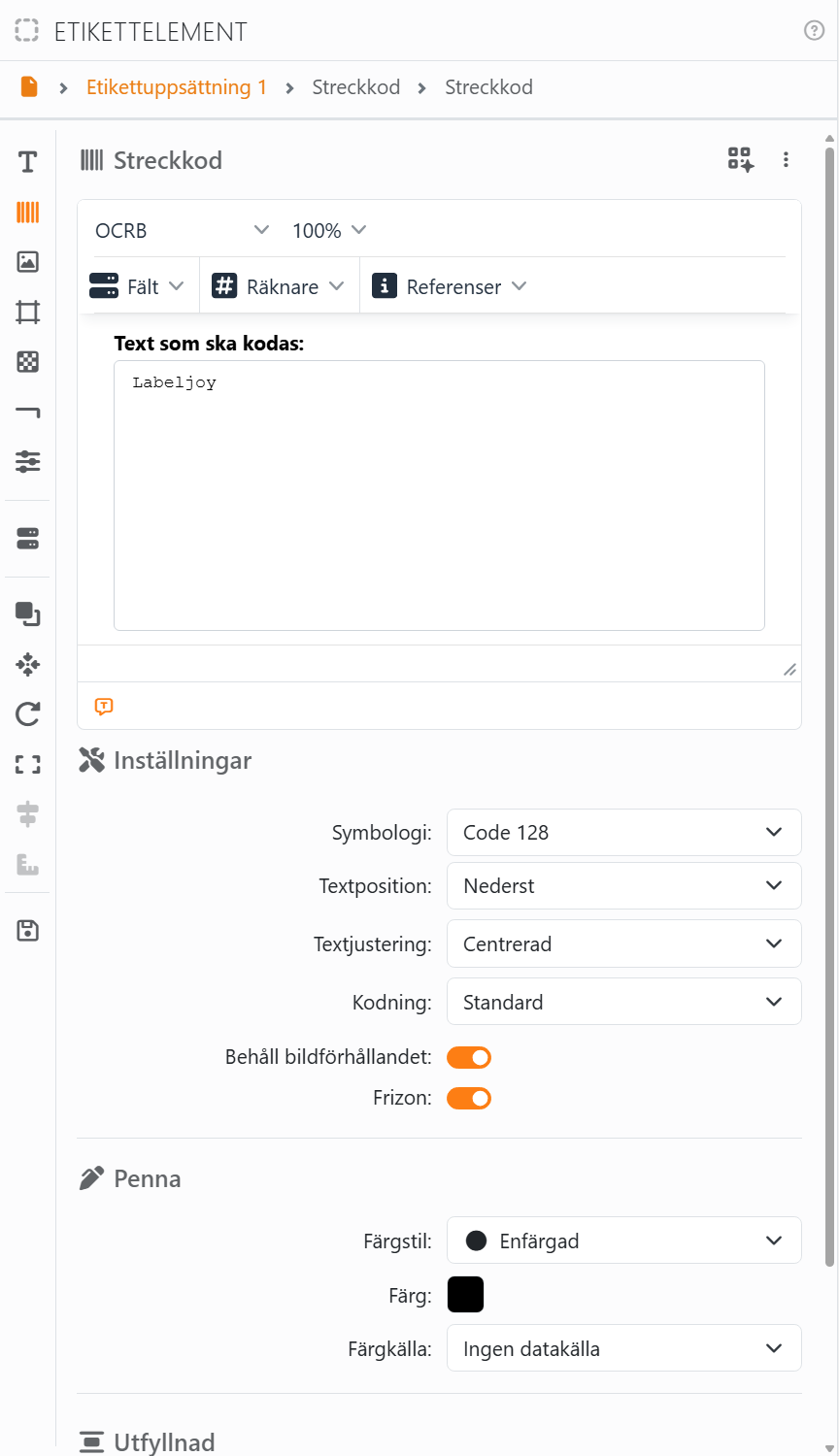This screenshot has width=839, height=1456.
Task: Click the move arrows icon in sidebar
Action: coord(27,664)
